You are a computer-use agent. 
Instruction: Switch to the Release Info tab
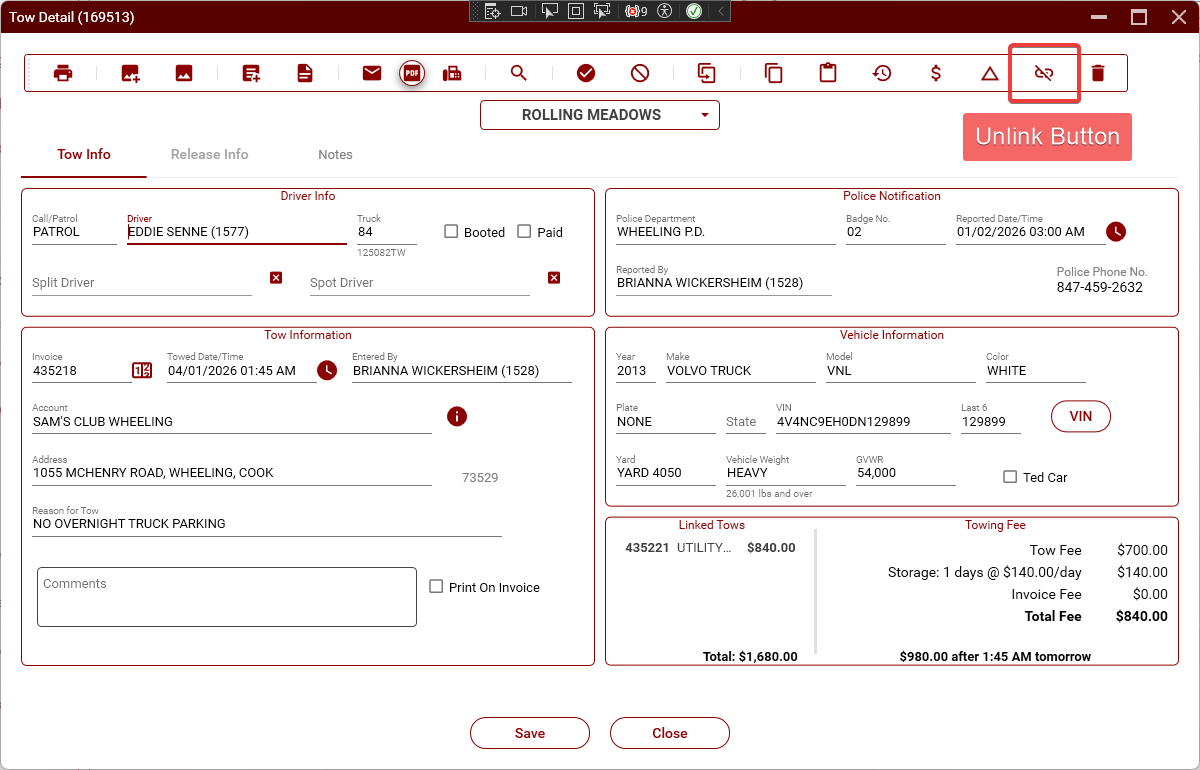pyautogui.click(x=209, y=155)
